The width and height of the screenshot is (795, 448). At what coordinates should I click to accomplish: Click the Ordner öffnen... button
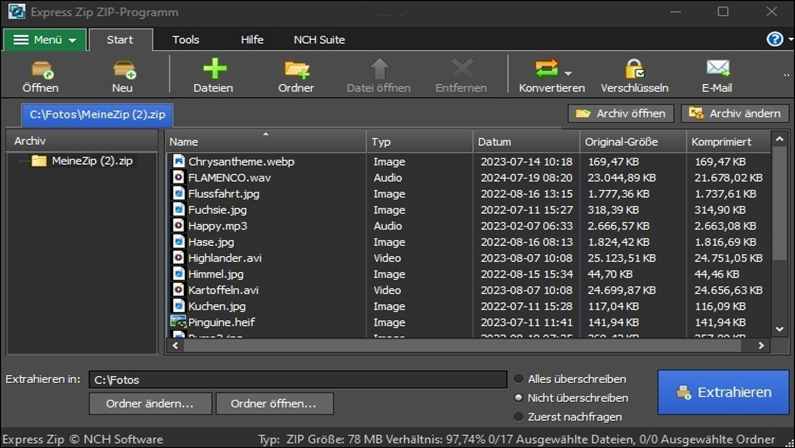pos(274,403)
